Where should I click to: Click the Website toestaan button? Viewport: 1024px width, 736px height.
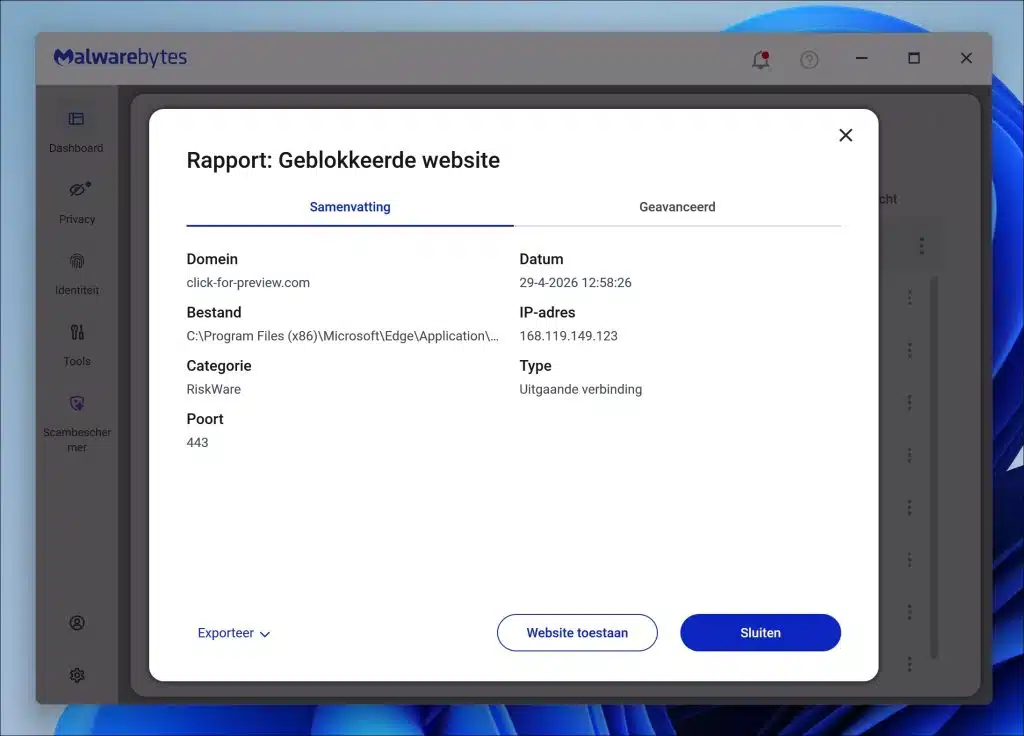point(577,633)
